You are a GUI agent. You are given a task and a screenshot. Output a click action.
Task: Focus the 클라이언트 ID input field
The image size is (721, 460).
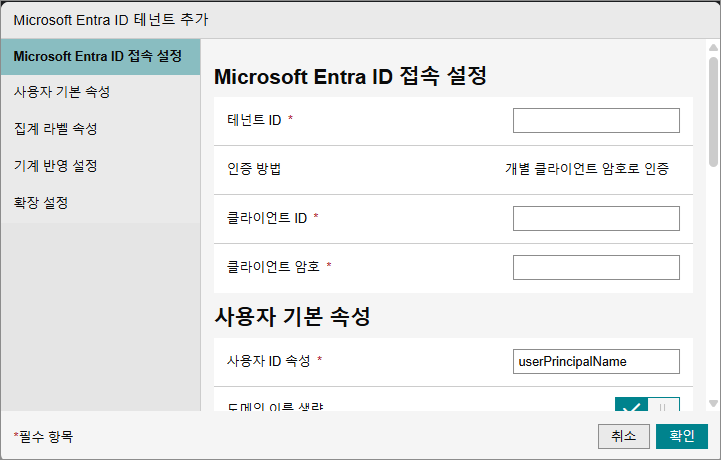(596, 218)
